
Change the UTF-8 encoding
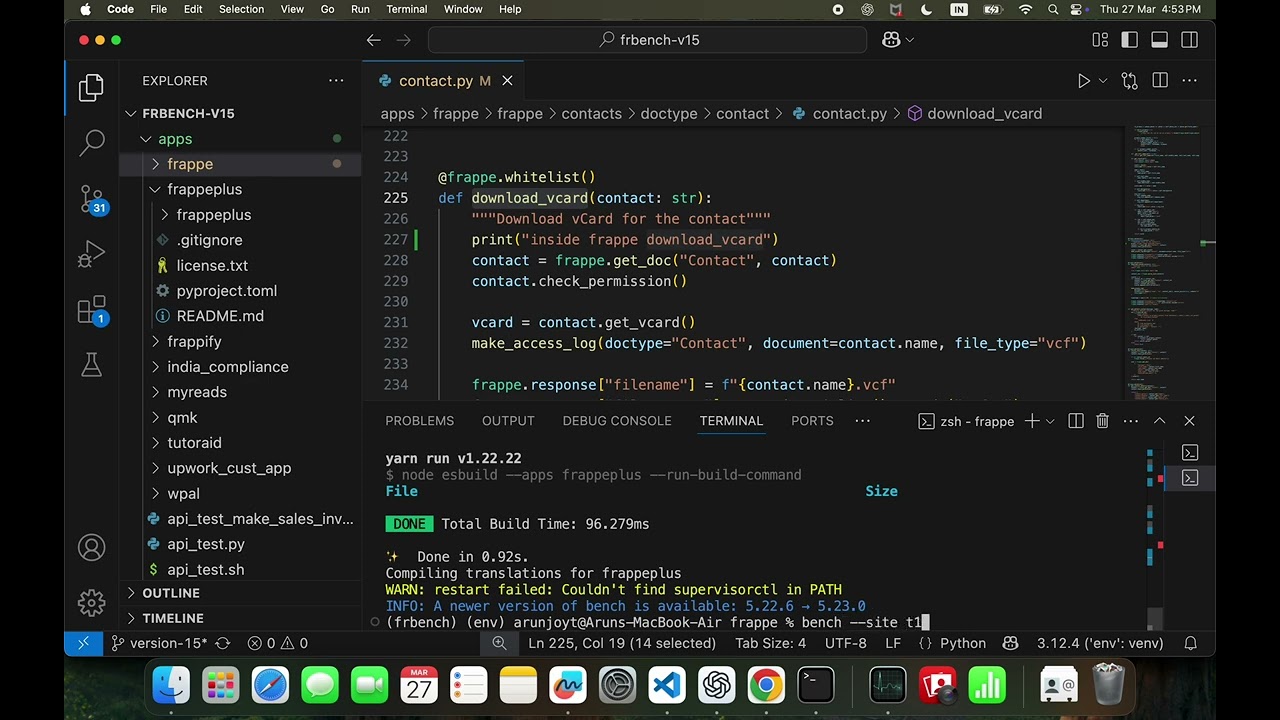pyautogui.click(x=846, y=644)
